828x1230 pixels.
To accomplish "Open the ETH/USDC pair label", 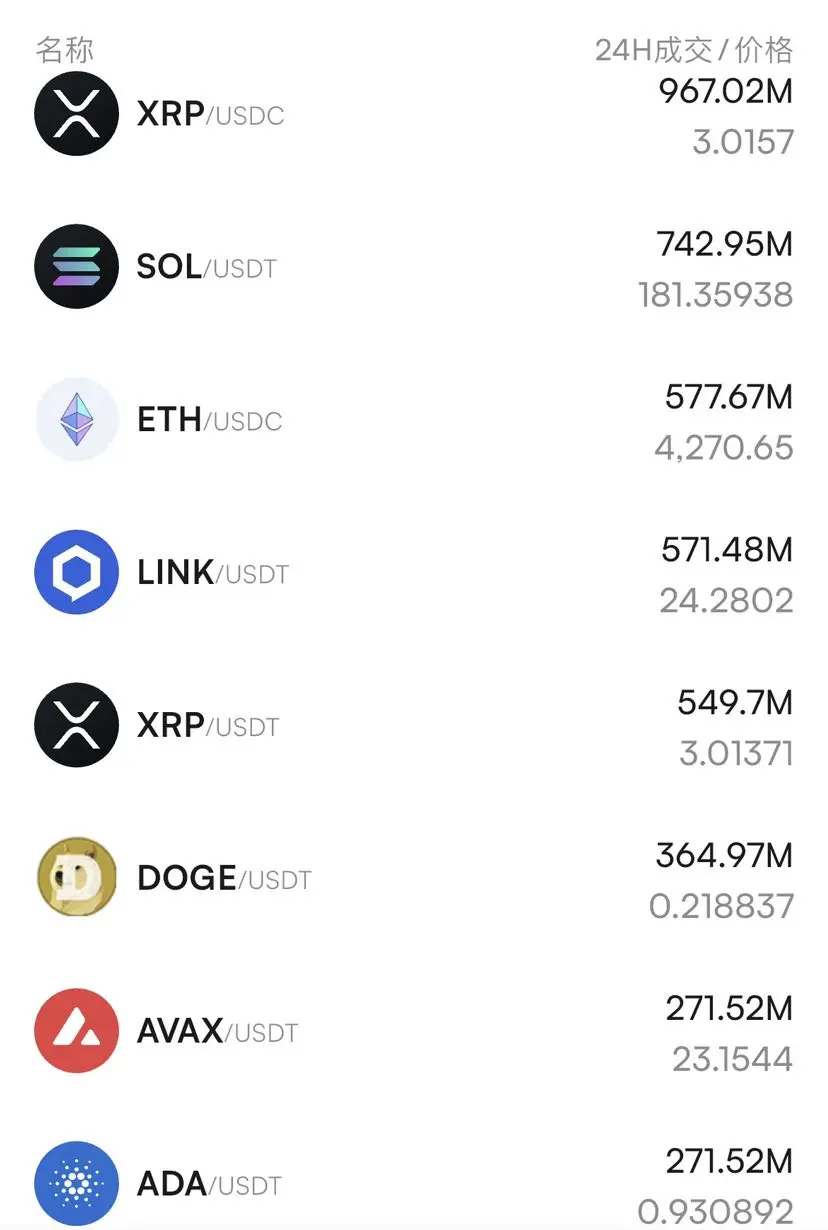I will pos(209,420).
